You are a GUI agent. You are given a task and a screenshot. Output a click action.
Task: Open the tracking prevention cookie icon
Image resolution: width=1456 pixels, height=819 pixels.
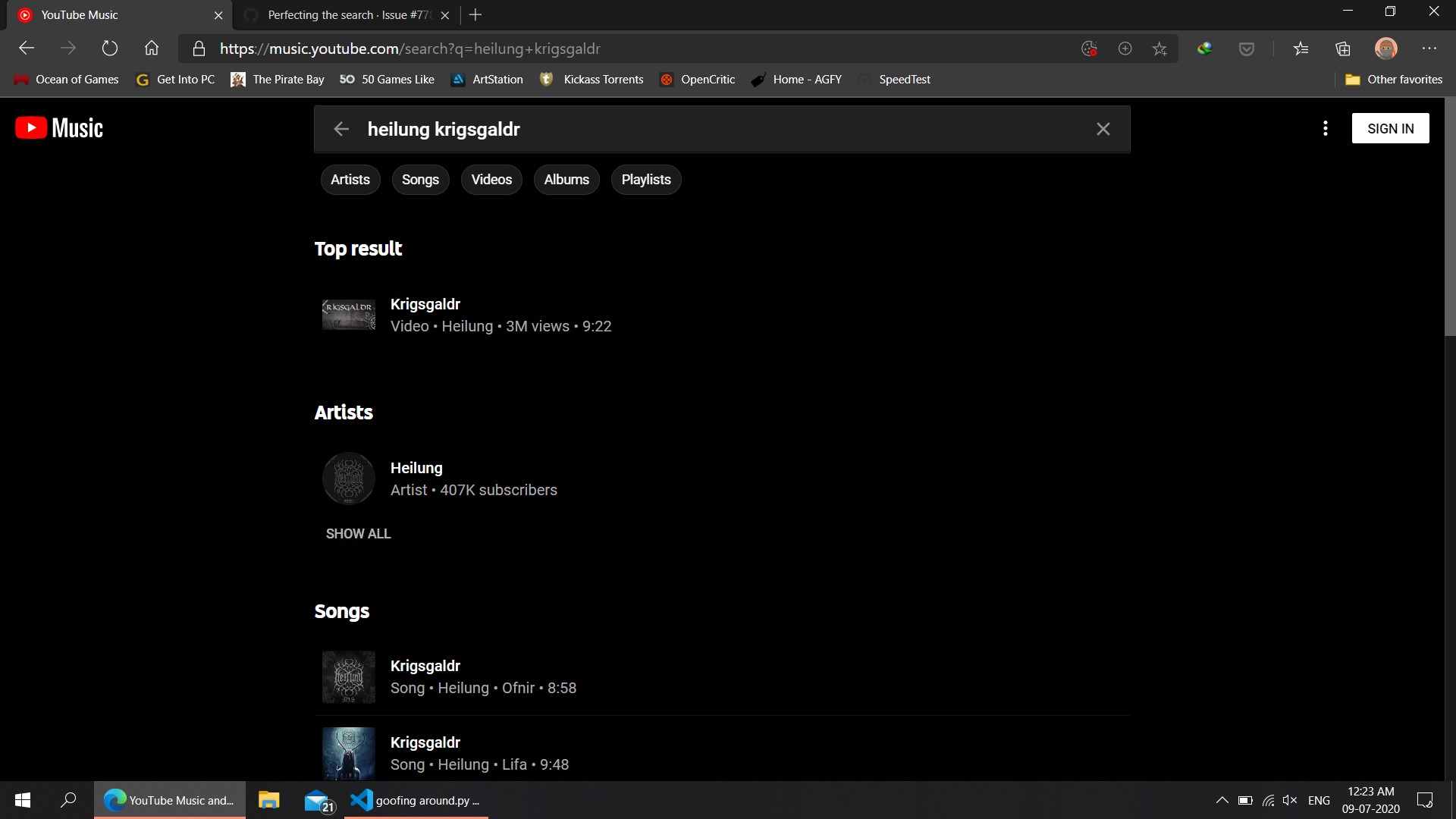(1090, 49)
